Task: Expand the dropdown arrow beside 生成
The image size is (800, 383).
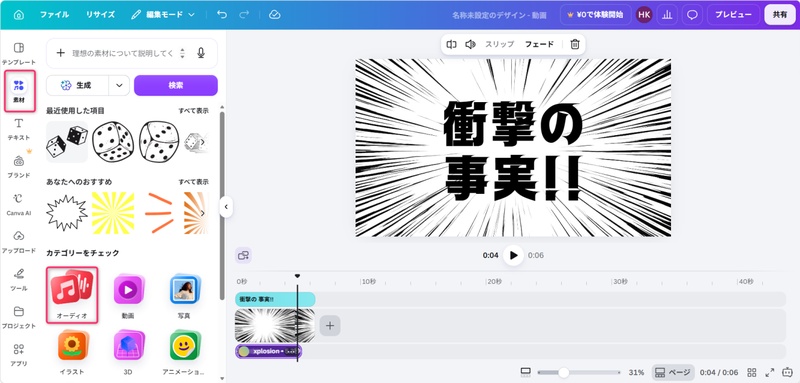Action: (119, 86)
